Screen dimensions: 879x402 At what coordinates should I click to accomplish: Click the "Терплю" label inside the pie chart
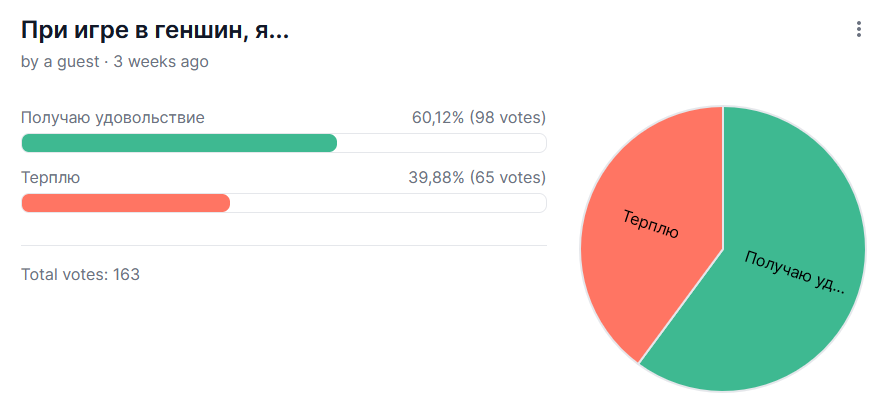651,225
